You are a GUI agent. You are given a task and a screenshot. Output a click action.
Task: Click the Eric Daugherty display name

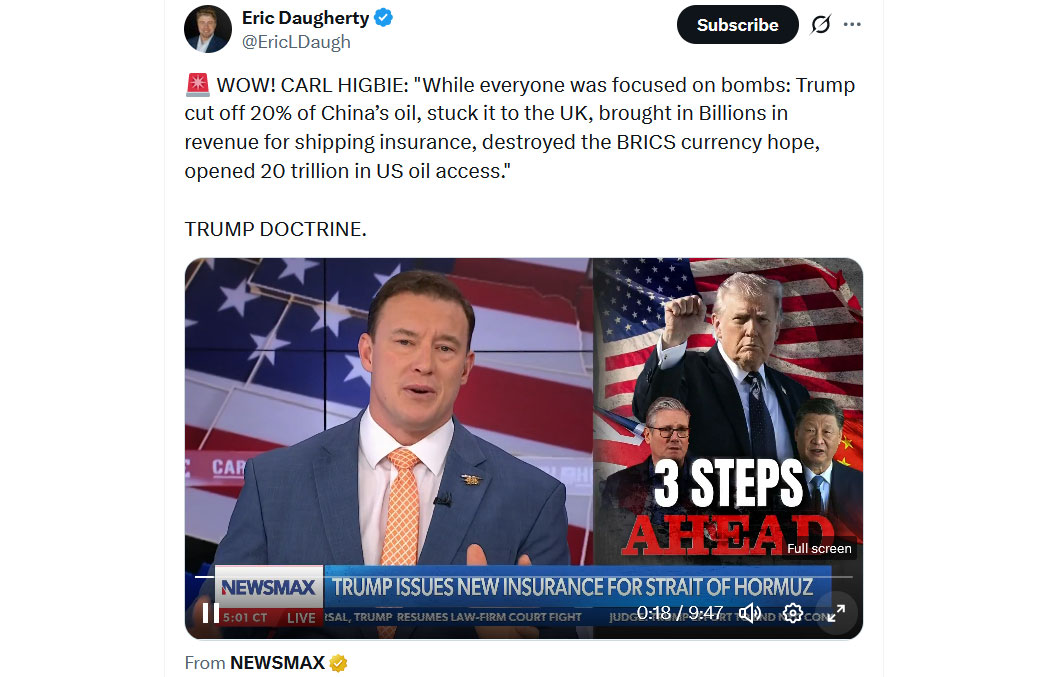(x=305, y=18)
